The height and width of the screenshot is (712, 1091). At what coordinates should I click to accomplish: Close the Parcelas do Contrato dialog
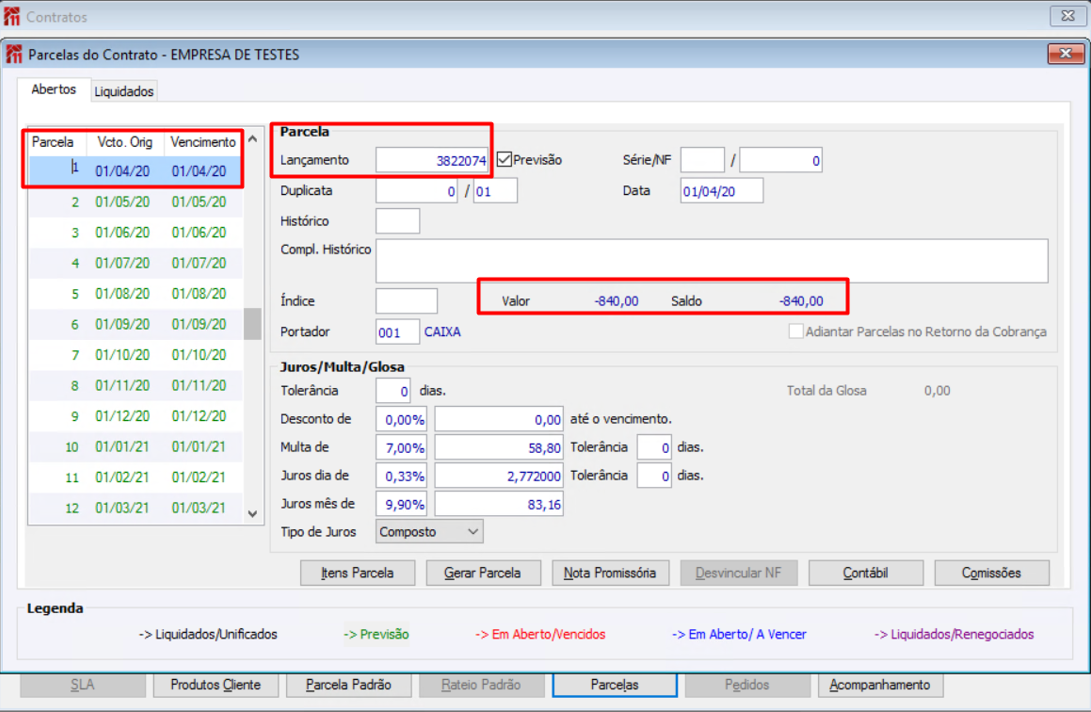1065,54
